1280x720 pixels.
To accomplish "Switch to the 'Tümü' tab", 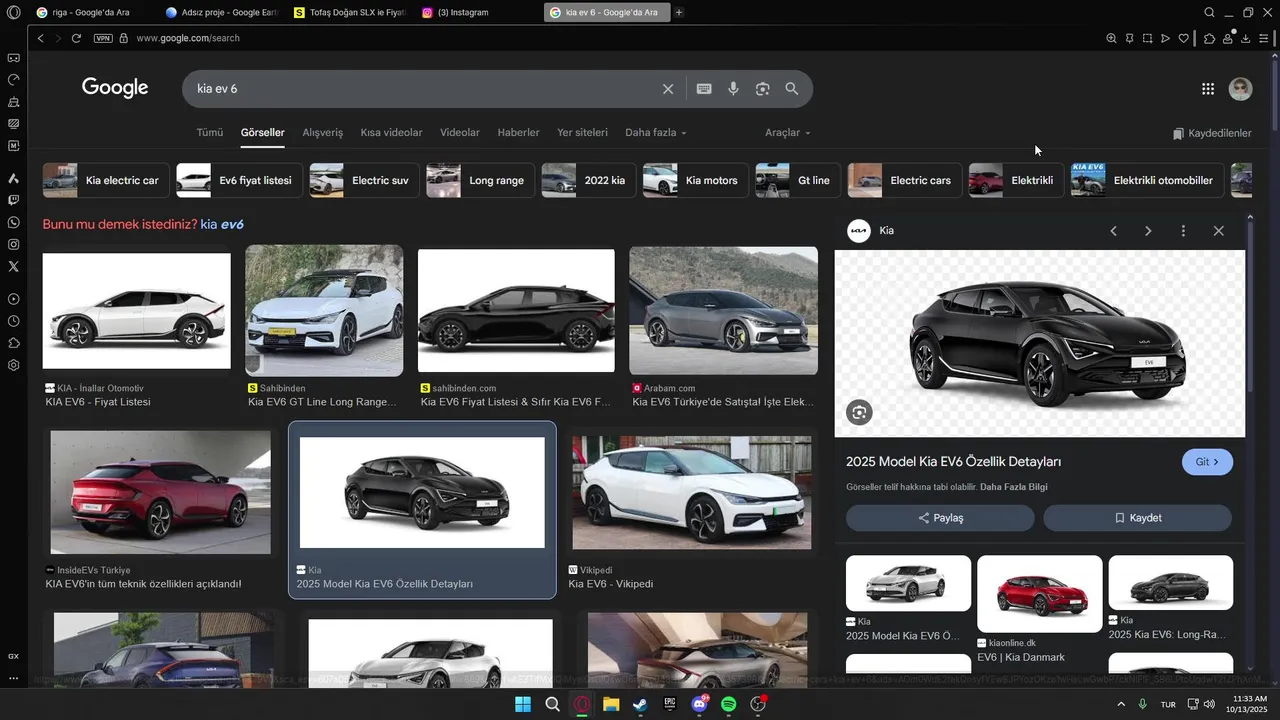I will (x=210, y=133).
